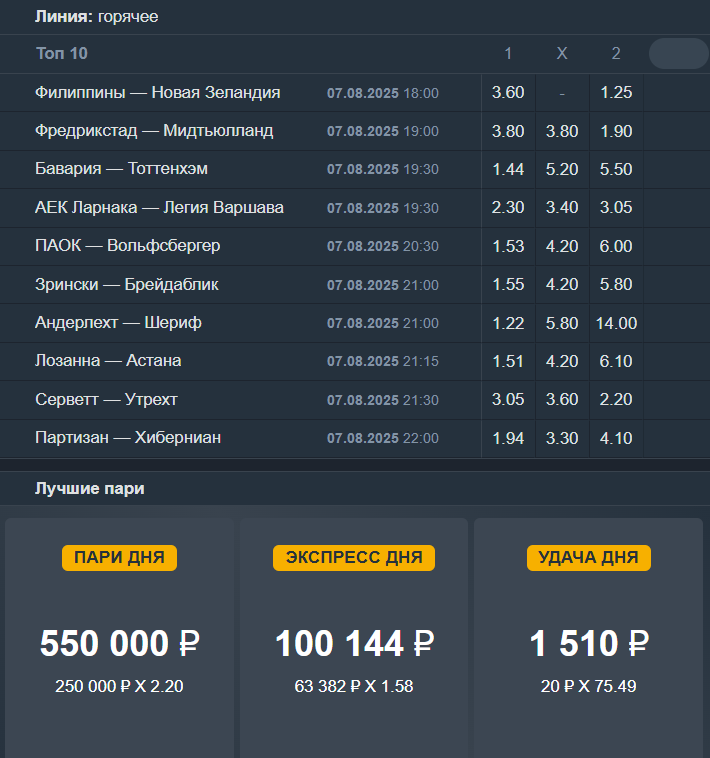Select 6.00 odds on Вольфсбергер win
The image size is (710, 758).
616,246
